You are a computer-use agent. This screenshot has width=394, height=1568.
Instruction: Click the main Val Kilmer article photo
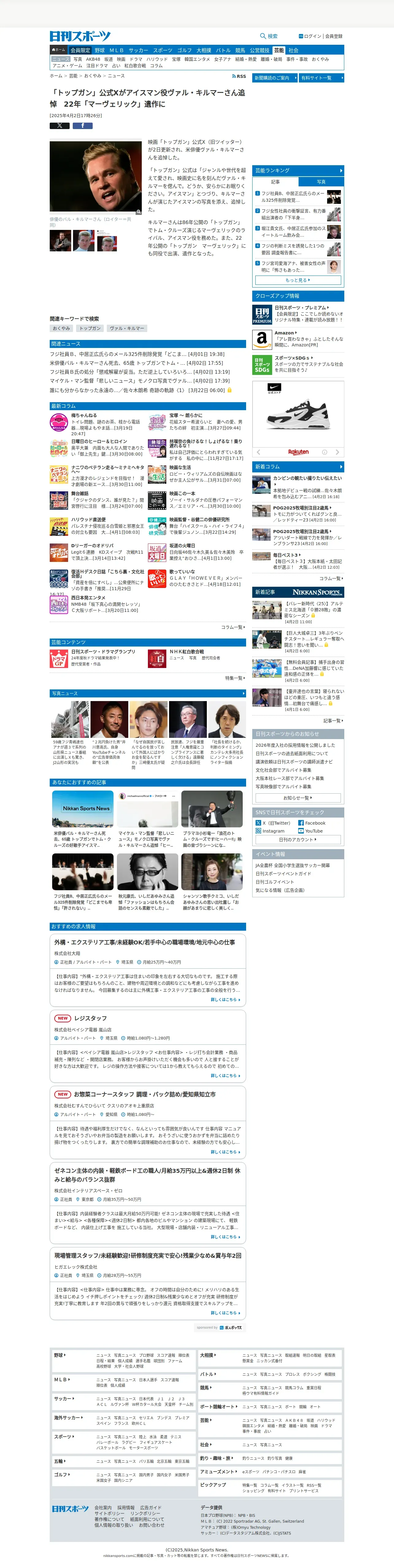point(96,177)
